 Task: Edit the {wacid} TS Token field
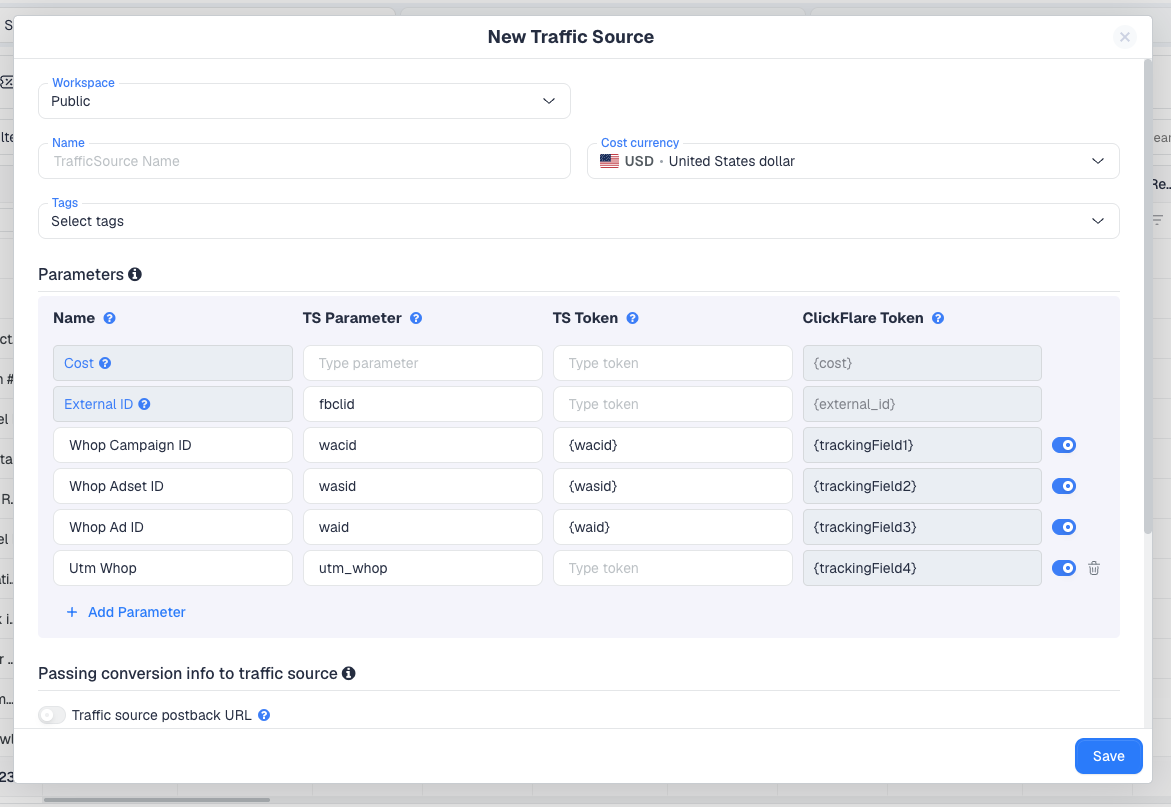click(673, 445)
